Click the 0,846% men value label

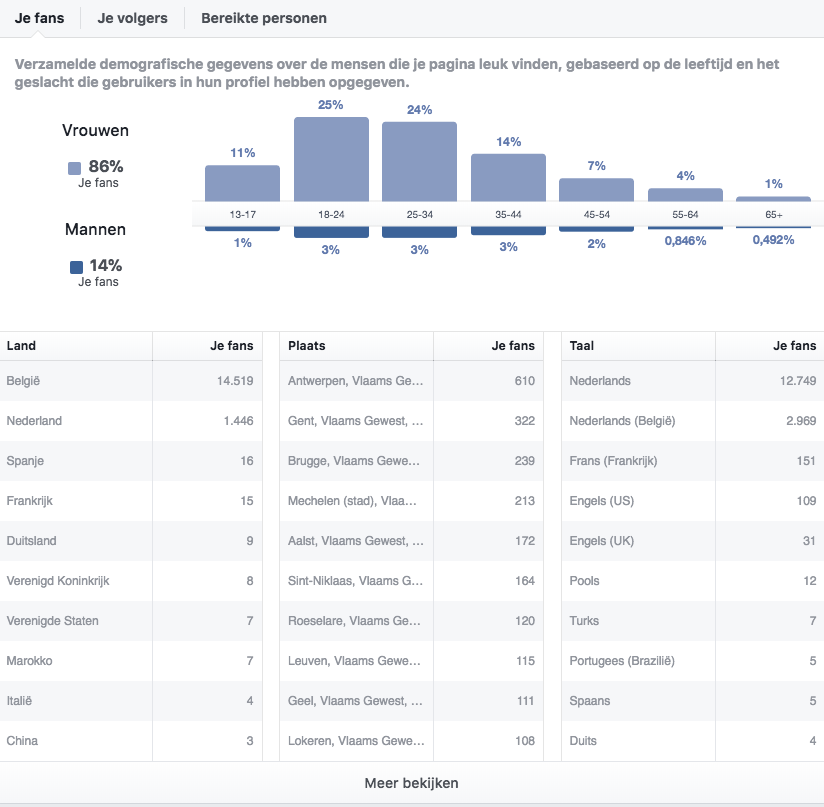685,241
